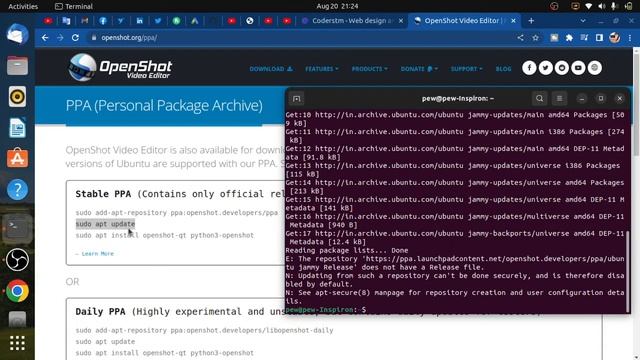Expand the PRODUCTS dropdown menu
Image resolution: width=640 pixels, height=360 pixels.
point(369,69)
